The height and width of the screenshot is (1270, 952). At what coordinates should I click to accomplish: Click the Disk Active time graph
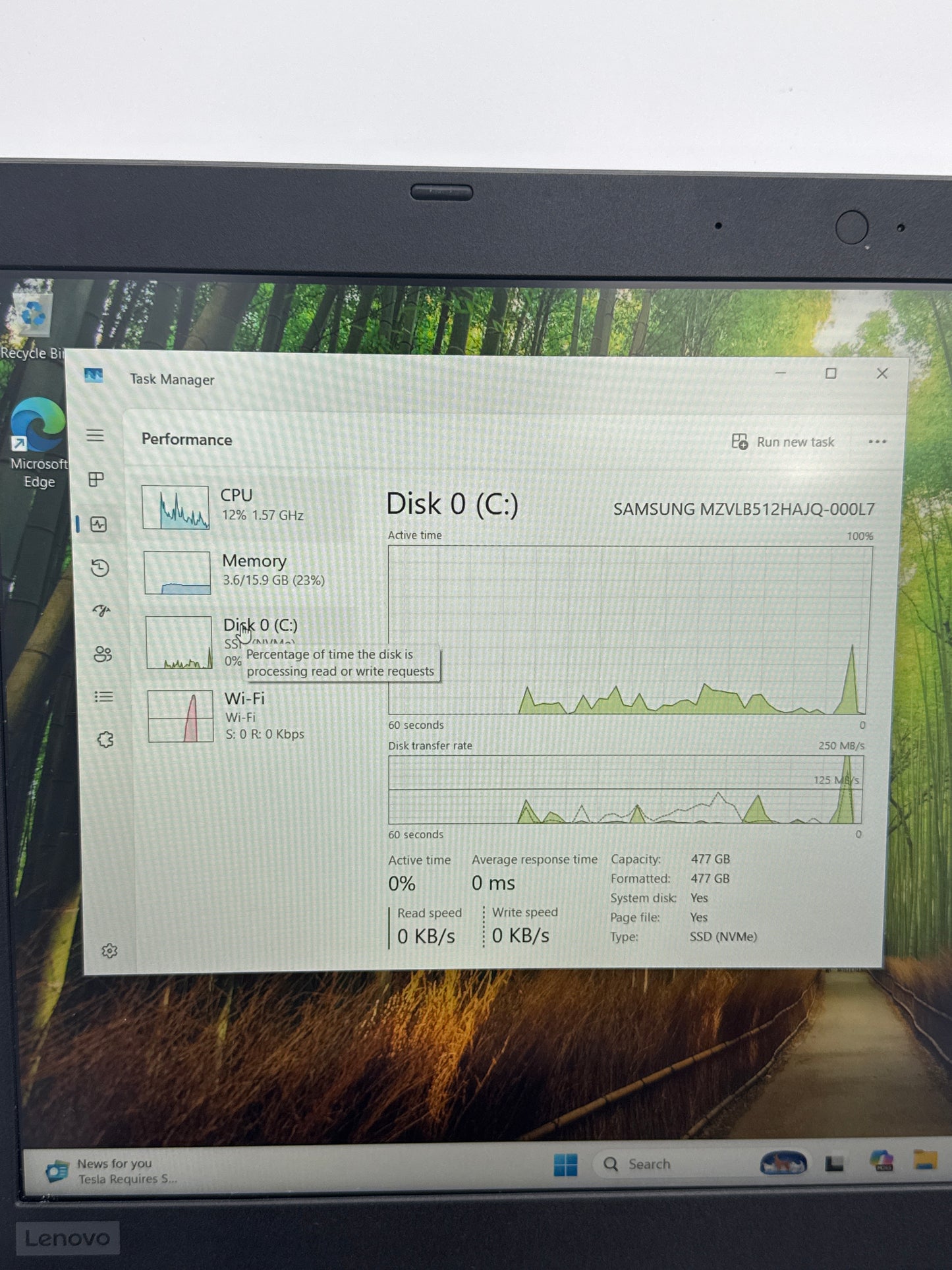coord(629,629)
